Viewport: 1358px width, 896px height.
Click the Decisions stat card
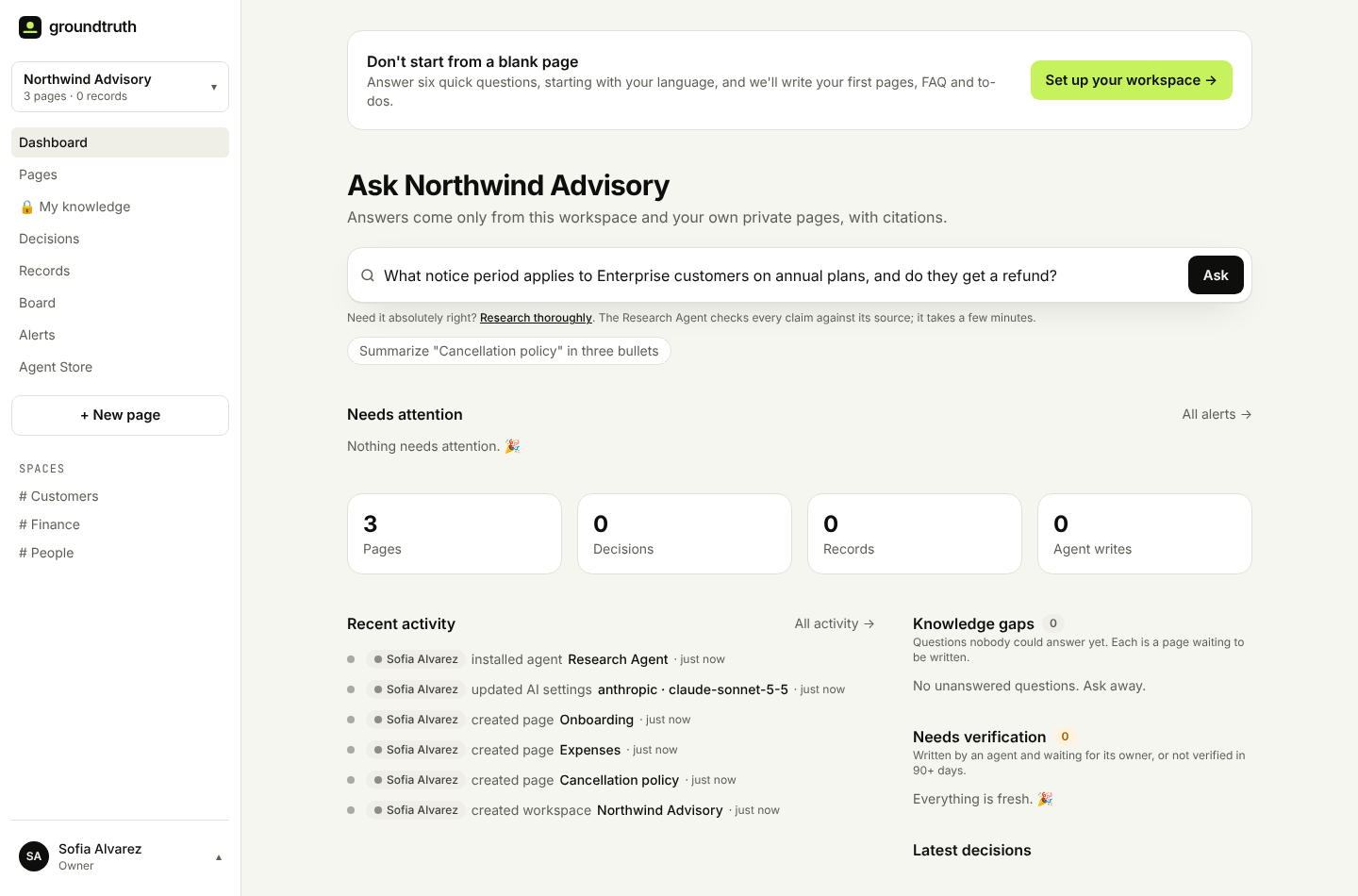point(685,534)
